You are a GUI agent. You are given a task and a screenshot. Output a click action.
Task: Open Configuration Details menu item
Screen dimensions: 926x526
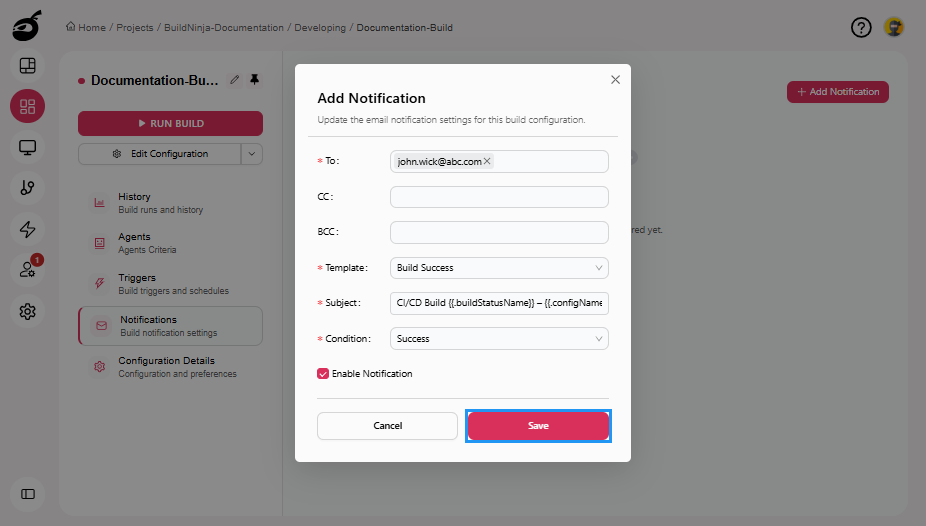tap(170, 367)
